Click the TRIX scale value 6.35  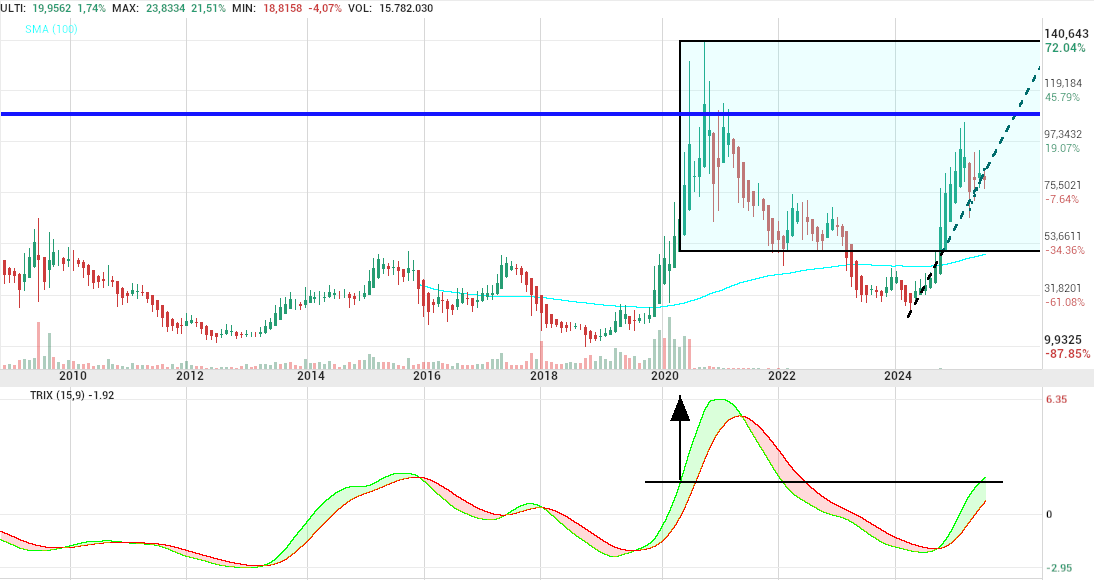pyautogui.click(x=1056, y=399)
